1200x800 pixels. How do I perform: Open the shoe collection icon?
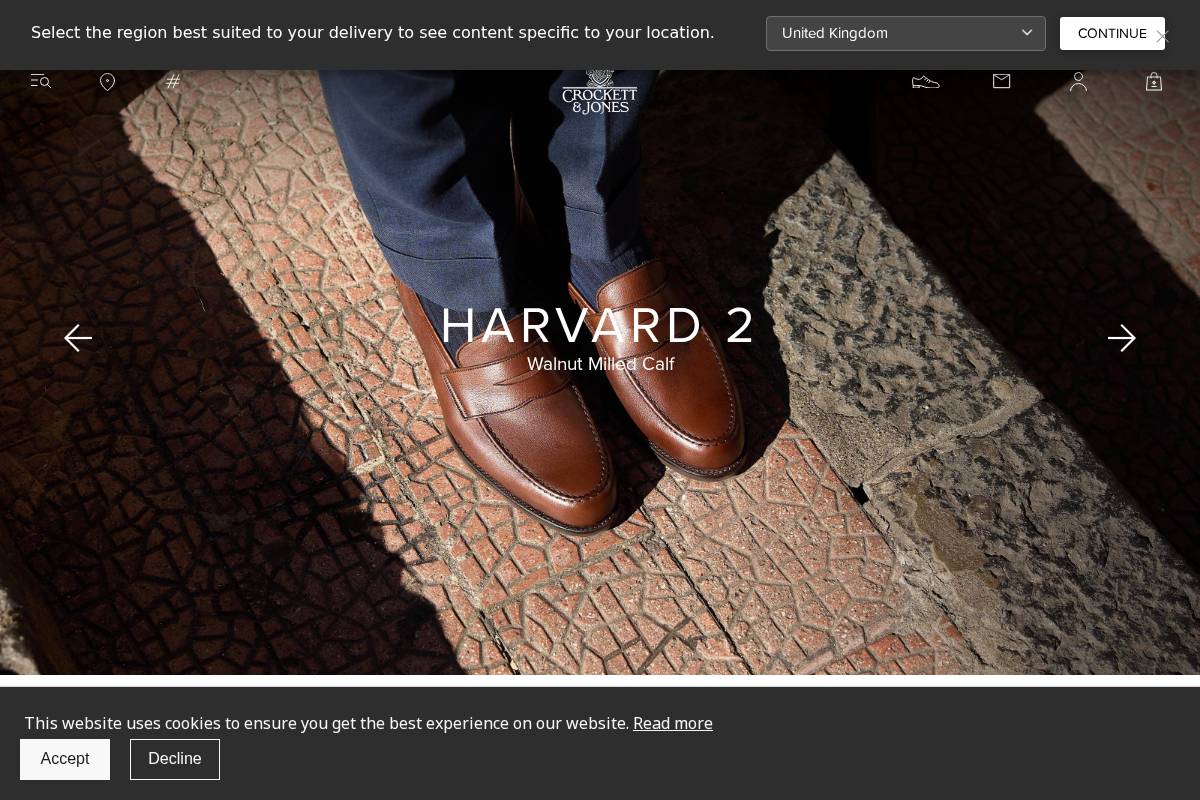[x=926, y=81]
